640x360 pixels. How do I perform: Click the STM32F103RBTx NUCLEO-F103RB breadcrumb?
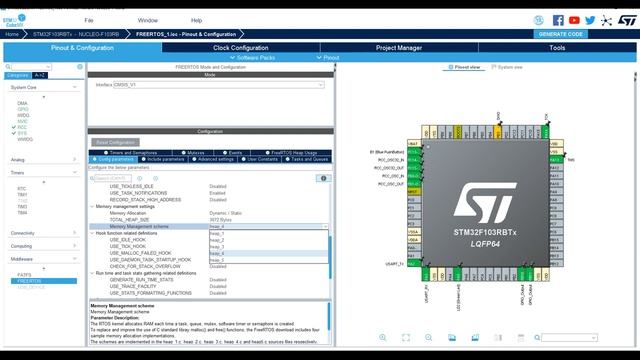click(76, 34)
